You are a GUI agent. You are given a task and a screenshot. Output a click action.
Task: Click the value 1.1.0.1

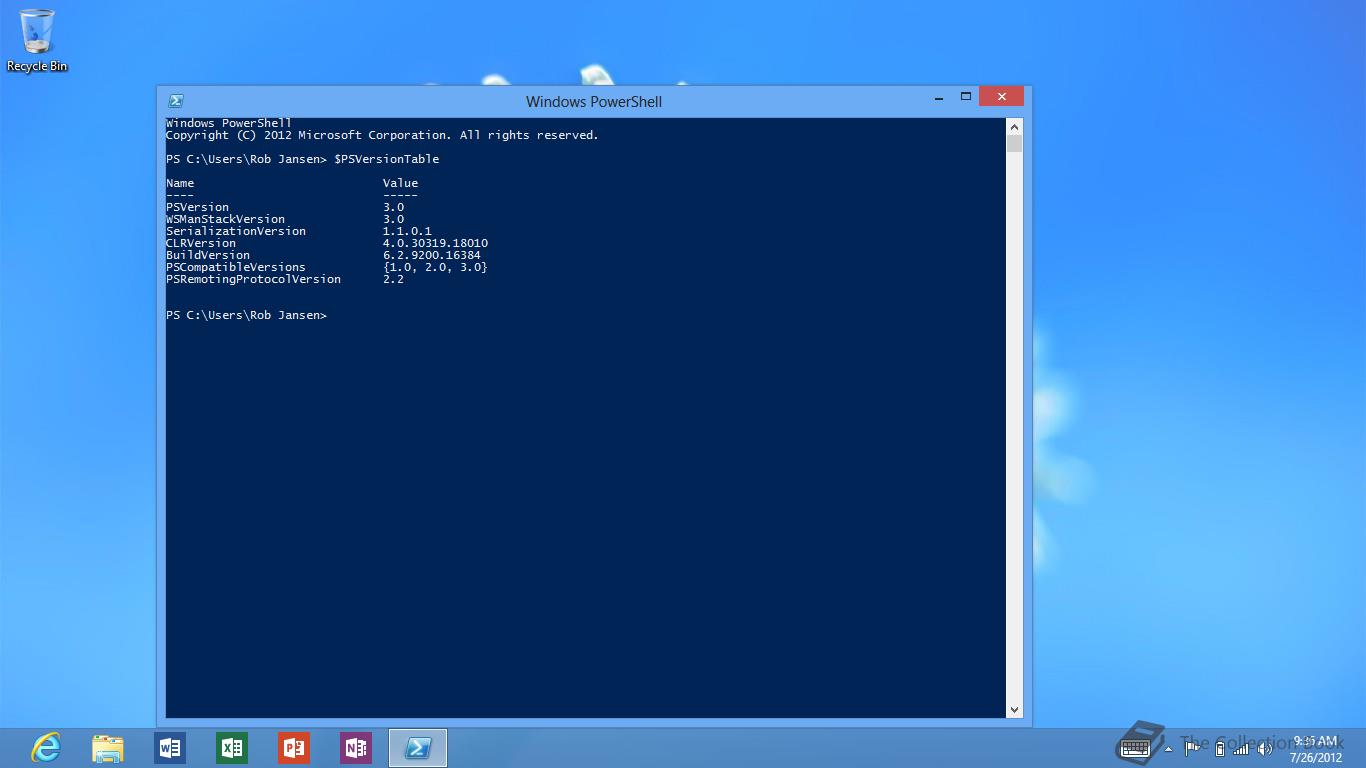point(407,231)
